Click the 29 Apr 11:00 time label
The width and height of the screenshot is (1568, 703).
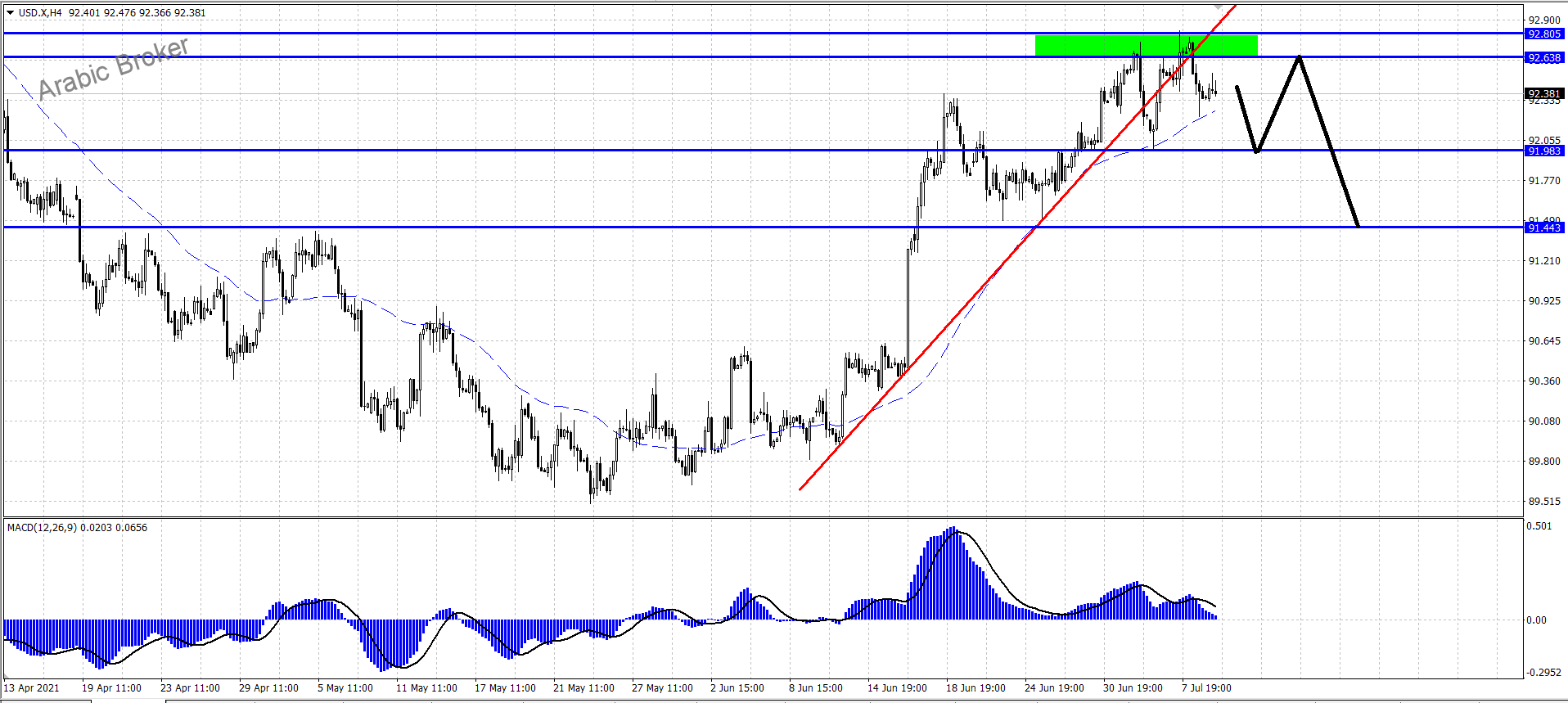pos(268,688)
